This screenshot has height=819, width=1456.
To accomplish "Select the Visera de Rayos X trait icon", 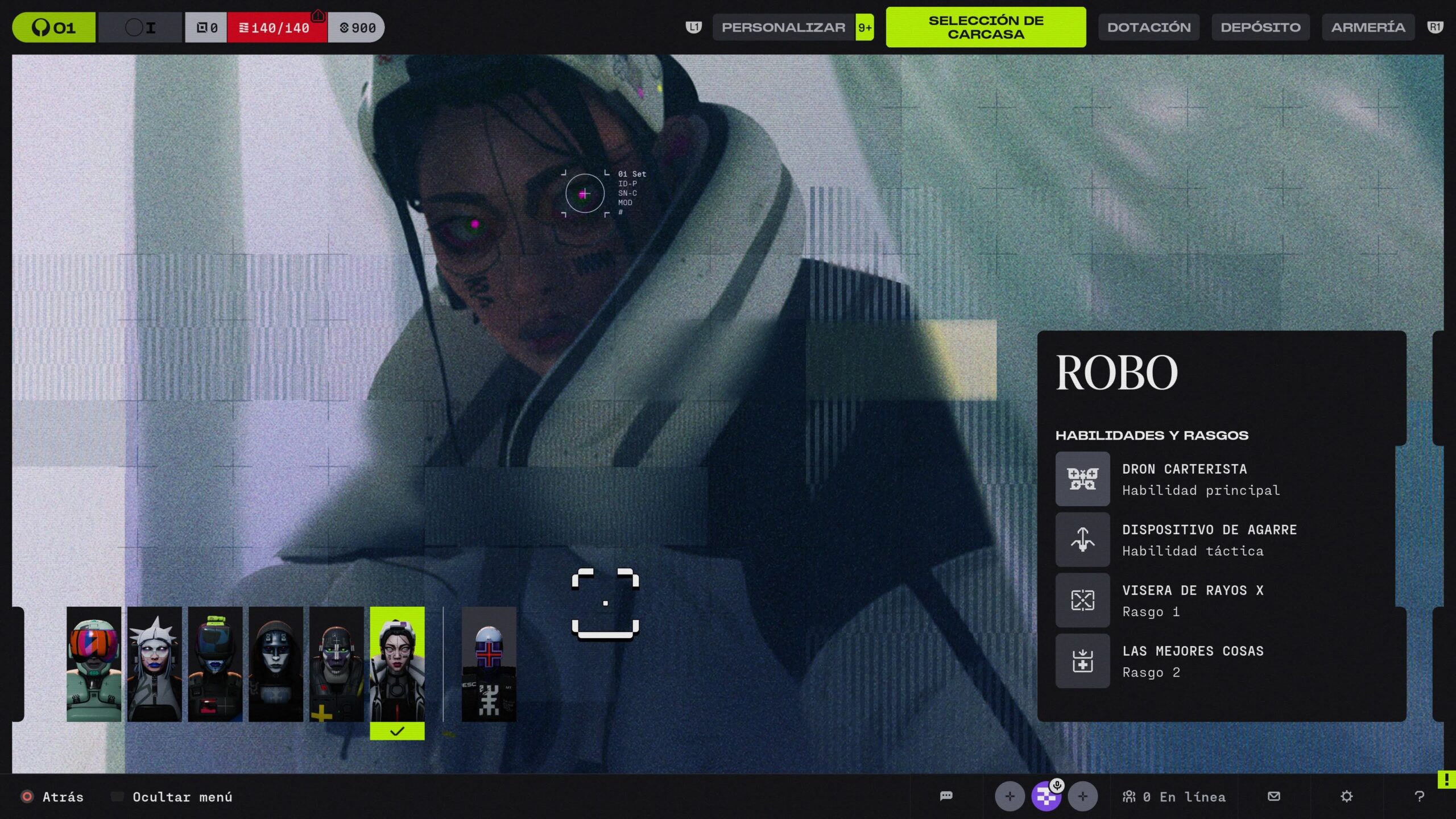I will click(1082, 600).
